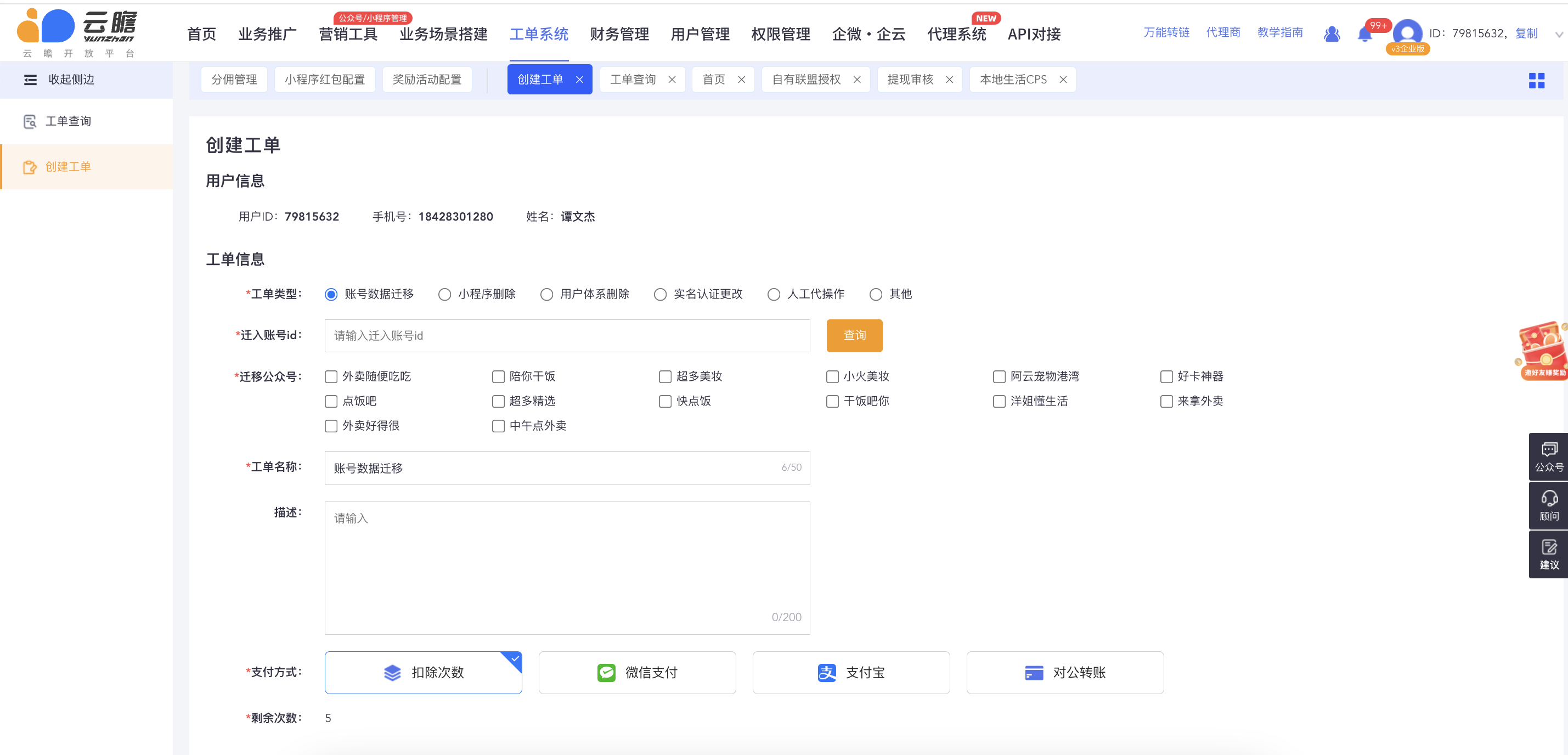Choose 支付宝 payment method
This screenshot has width=1568, height=755.
(x=851, y=673)
